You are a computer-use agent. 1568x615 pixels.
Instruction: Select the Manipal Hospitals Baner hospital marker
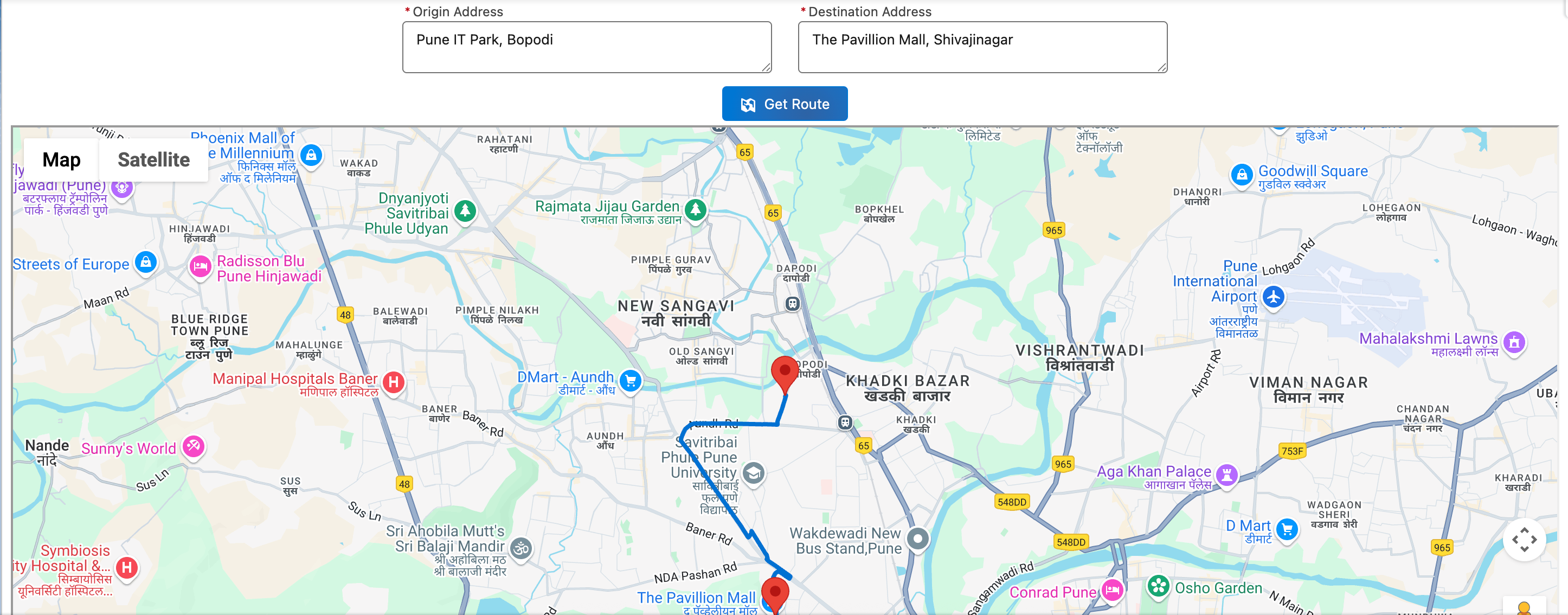tap(394, 382)
